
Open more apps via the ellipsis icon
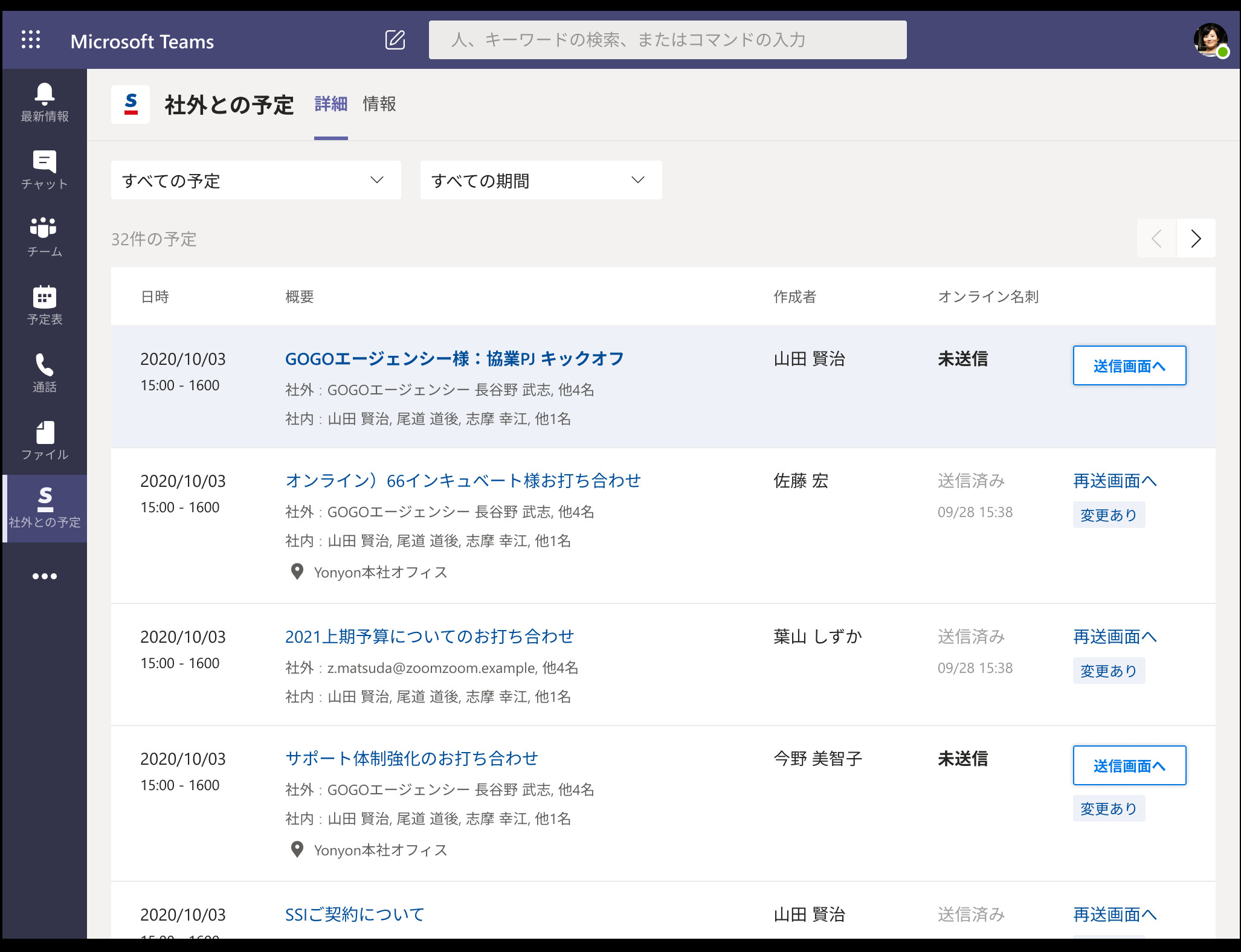click(45, 576)
